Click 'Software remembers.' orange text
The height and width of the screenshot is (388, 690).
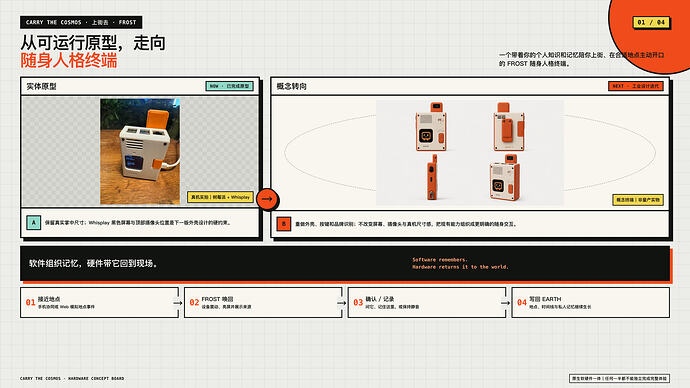[440, 260]
